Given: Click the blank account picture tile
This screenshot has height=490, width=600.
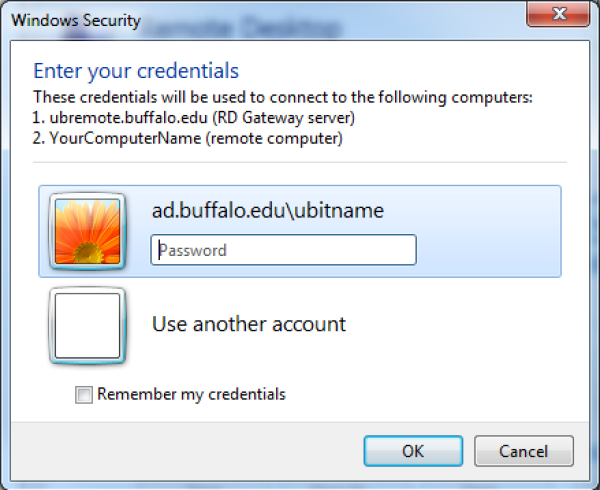Looking at the screenshot, I should pyautogui.click(x=88, y=325).
